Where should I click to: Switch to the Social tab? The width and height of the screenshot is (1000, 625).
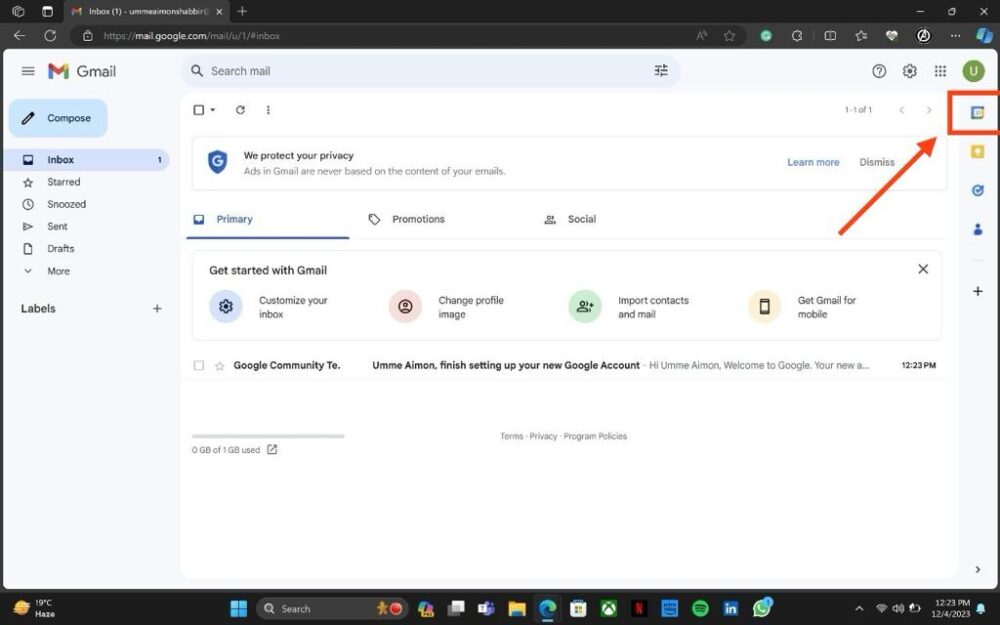(x=570, y=219)
